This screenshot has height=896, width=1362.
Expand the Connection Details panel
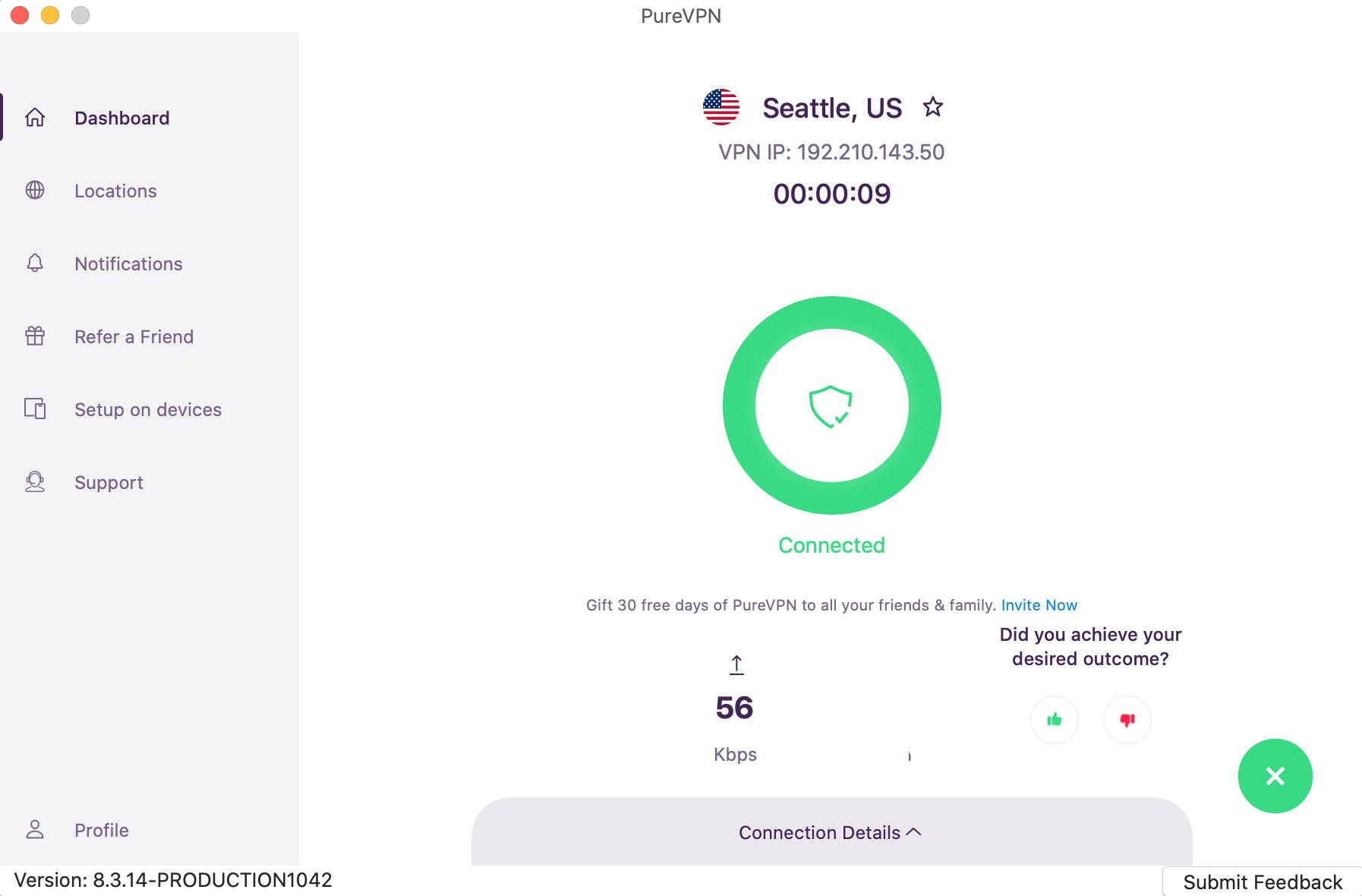coord(832,832)
